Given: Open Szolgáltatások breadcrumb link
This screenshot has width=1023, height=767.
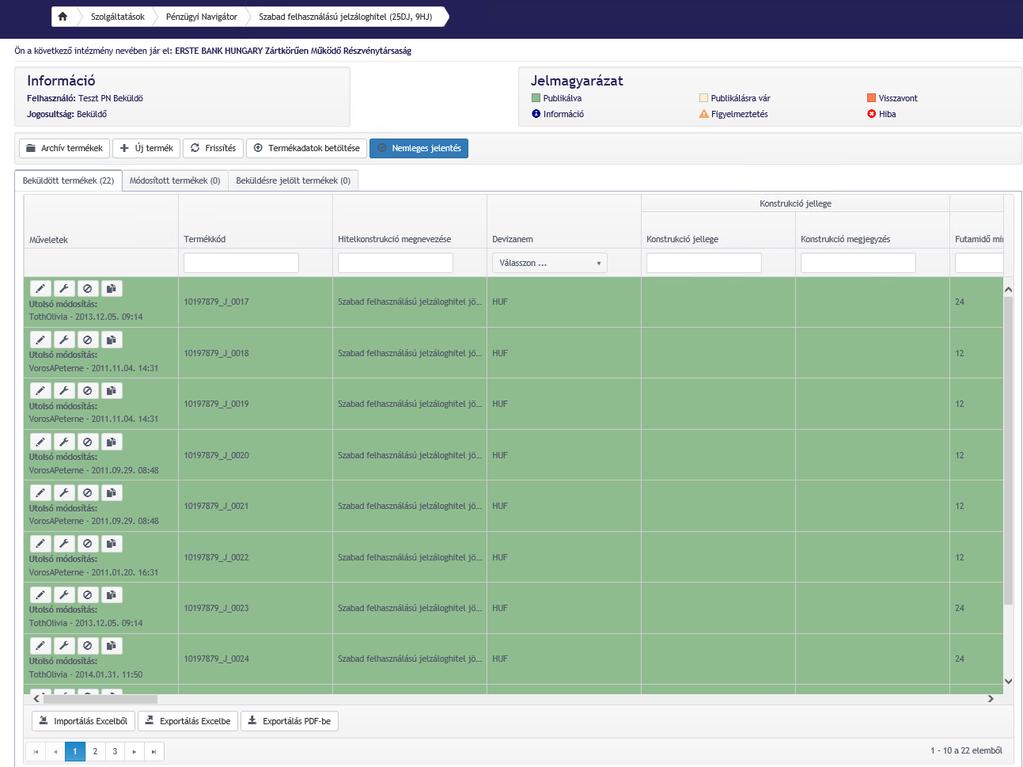Looking at the screenshot, I should 117,16.
